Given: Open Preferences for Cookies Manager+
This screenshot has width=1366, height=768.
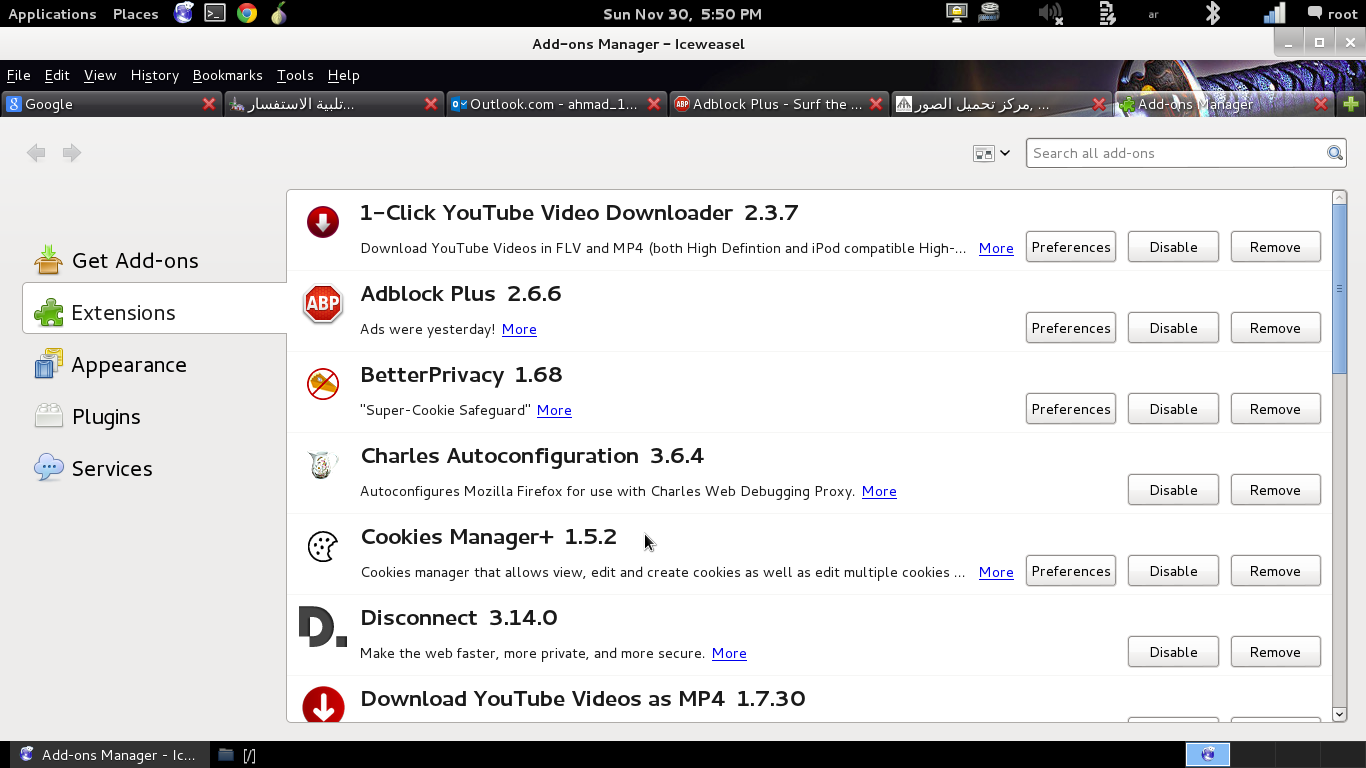Looking at the screenshot, I should tap(1070, 571).
